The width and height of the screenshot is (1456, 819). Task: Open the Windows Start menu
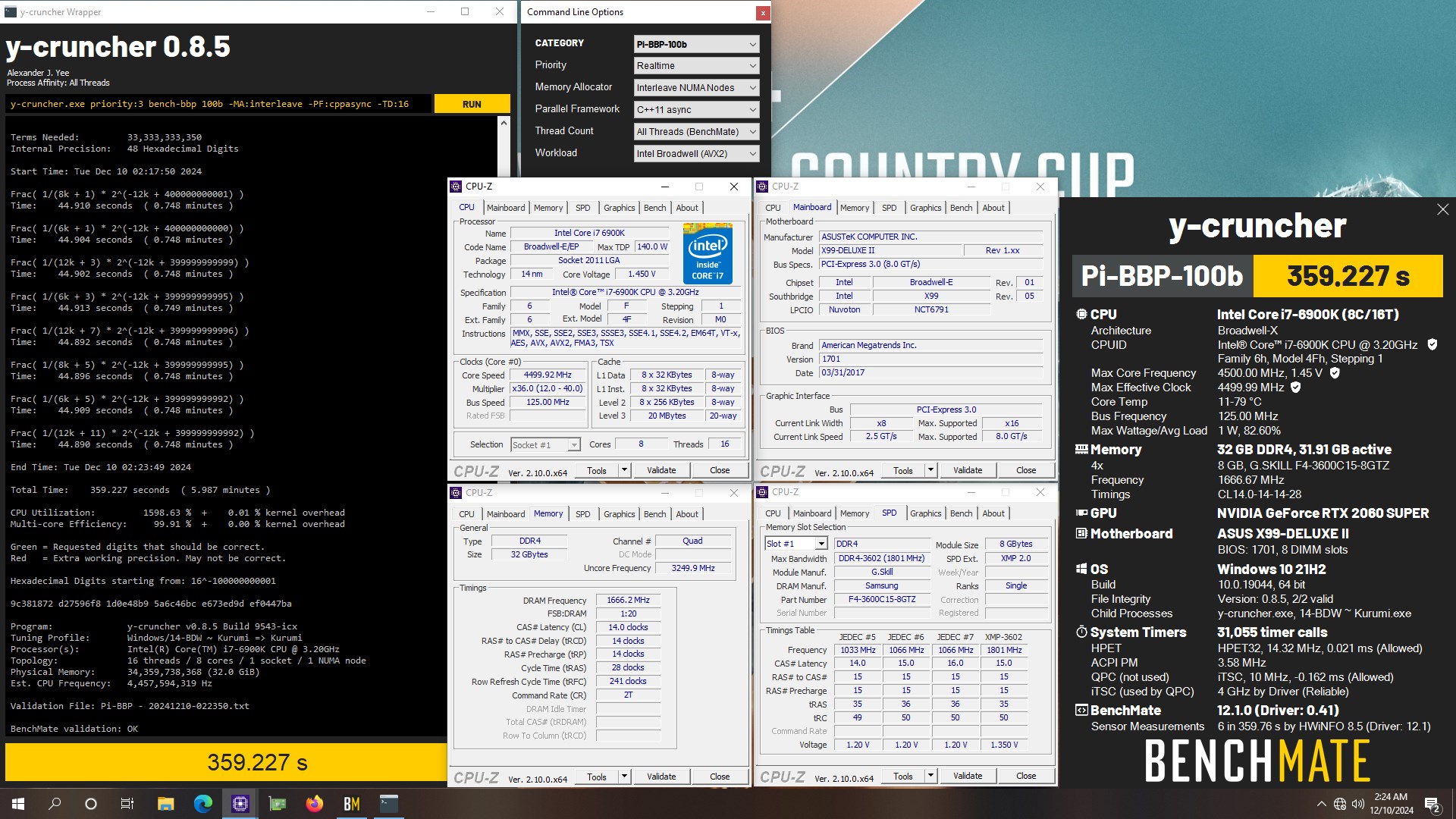point(18,804)
